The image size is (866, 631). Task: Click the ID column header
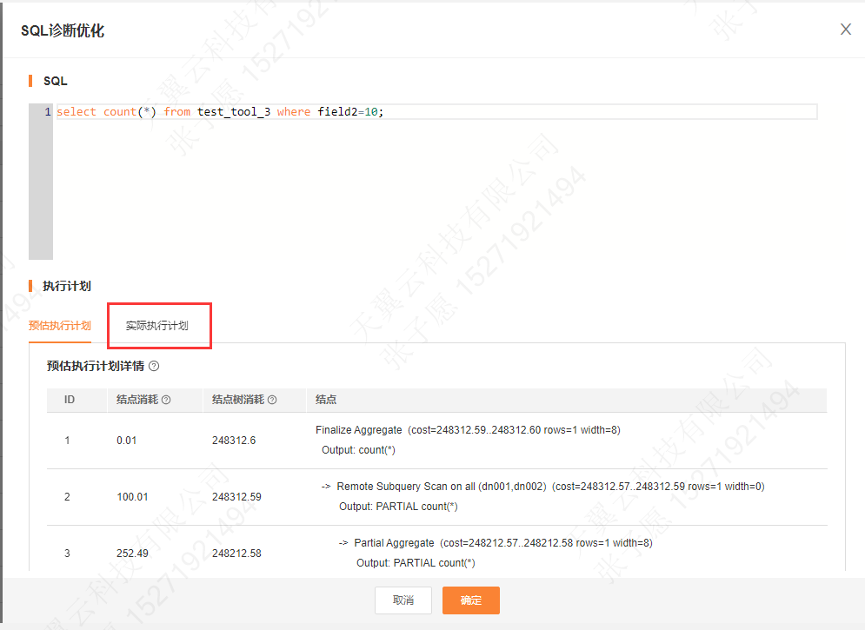click(70, 399)
